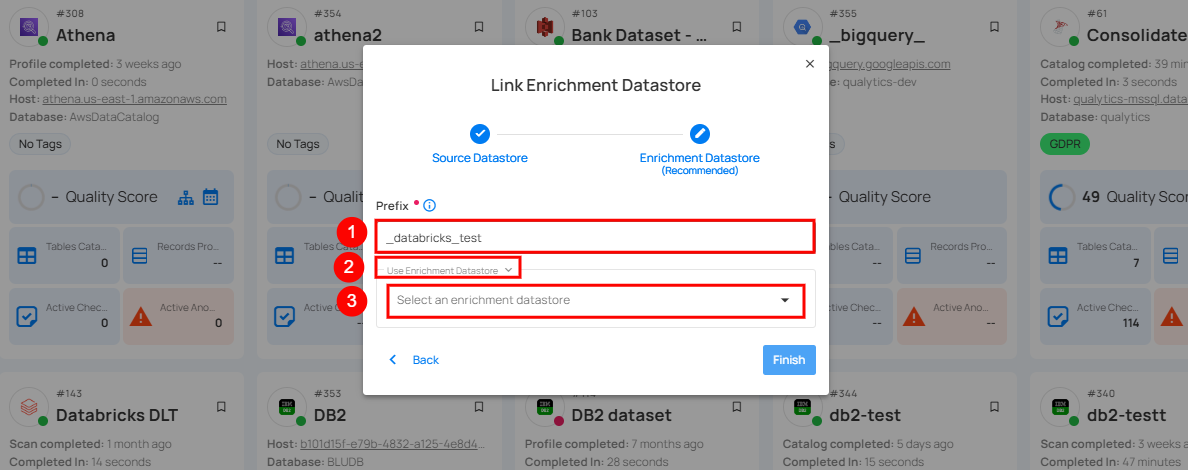Bookmark the DB2 datastore card
The image size is (1188, 470).
(x=479, y=406)
